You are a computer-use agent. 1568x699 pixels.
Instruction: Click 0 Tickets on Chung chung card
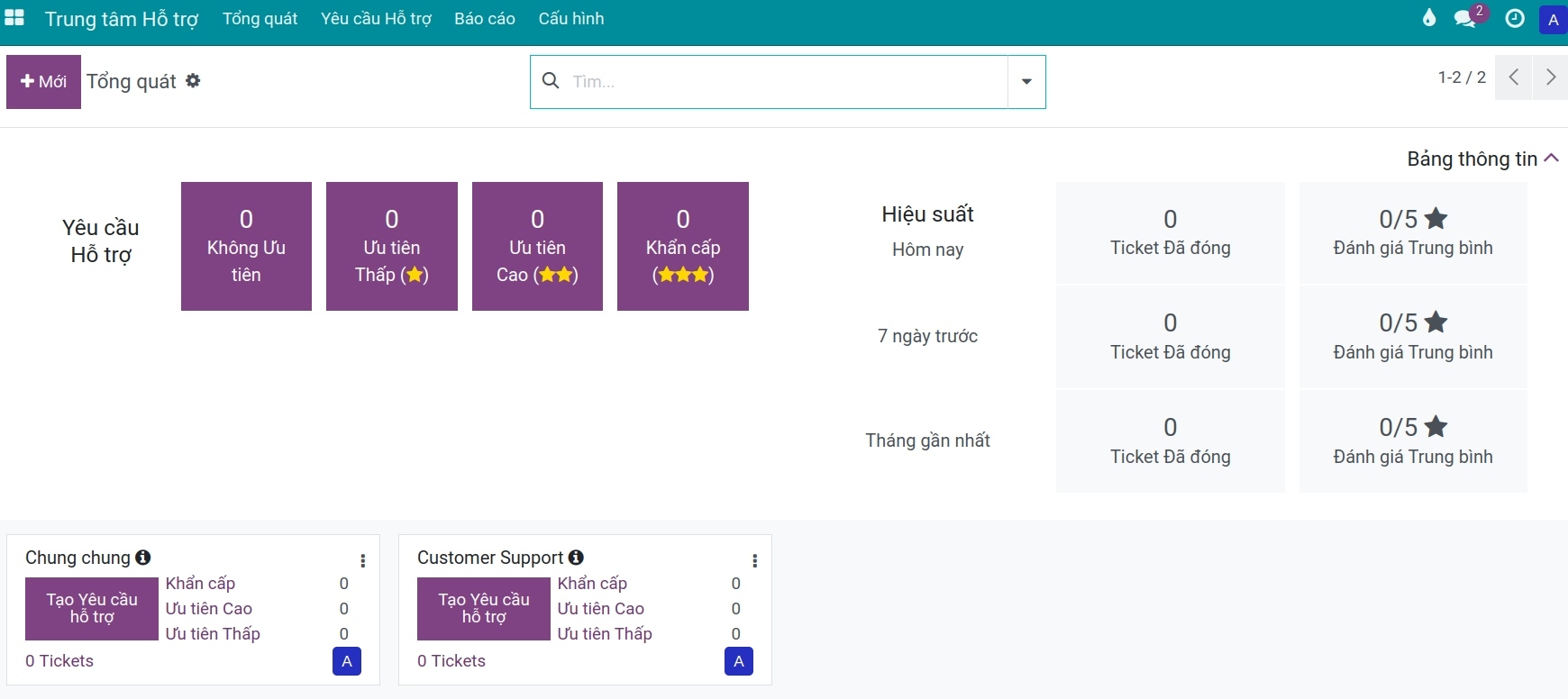point(59,661)
